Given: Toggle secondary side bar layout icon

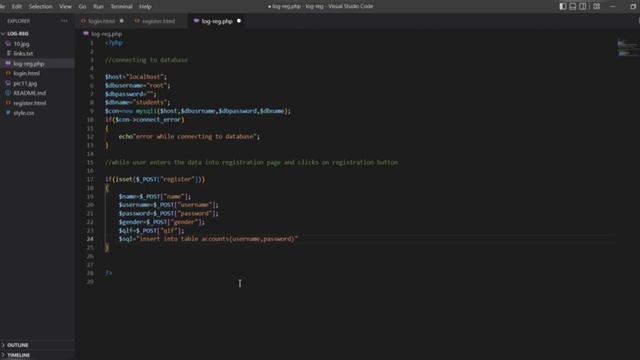Looking at the screenshot, I should [582, 6].
